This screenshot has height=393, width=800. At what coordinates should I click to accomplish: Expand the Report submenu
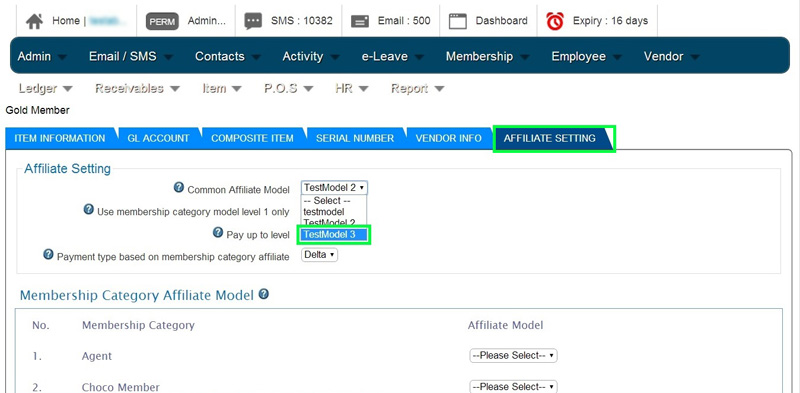(x=417, y=89)
